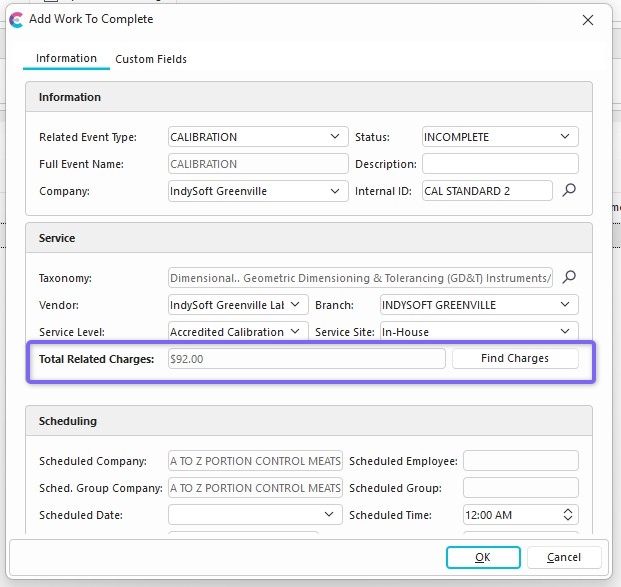Screen dimensions: 621x587
Task: Click the application logo in title bar
Action: click(15, 19)
